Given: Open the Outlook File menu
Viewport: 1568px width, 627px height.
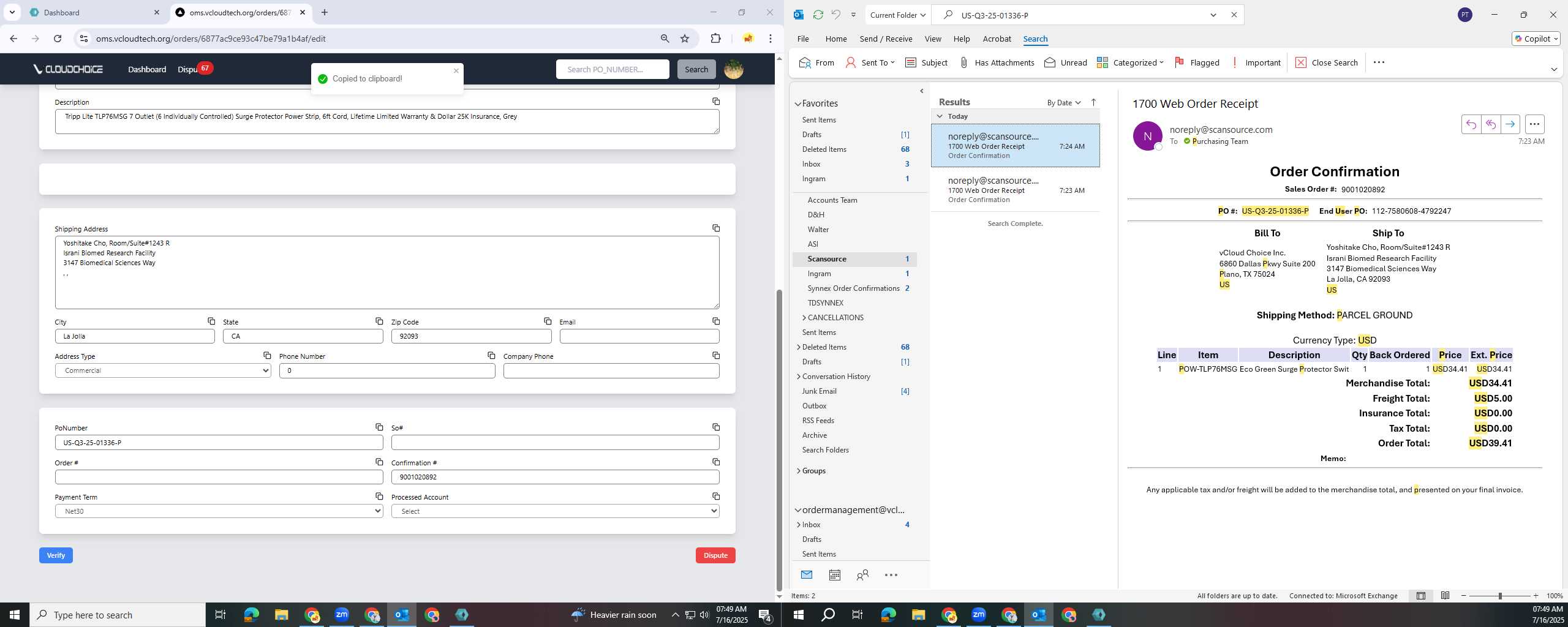Looking at the screenshot, I should [802, 39].
